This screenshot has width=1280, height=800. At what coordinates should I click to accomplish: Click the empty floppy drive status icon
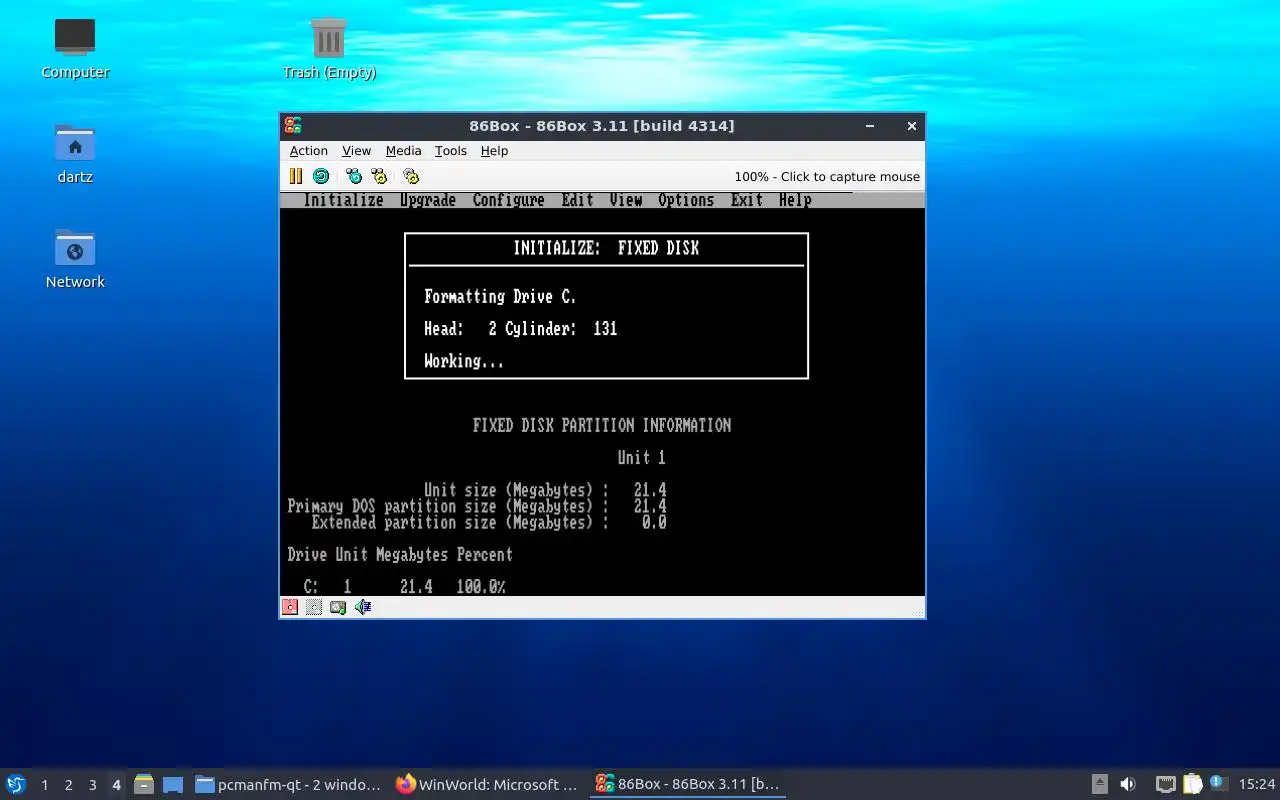pos(314,607)
